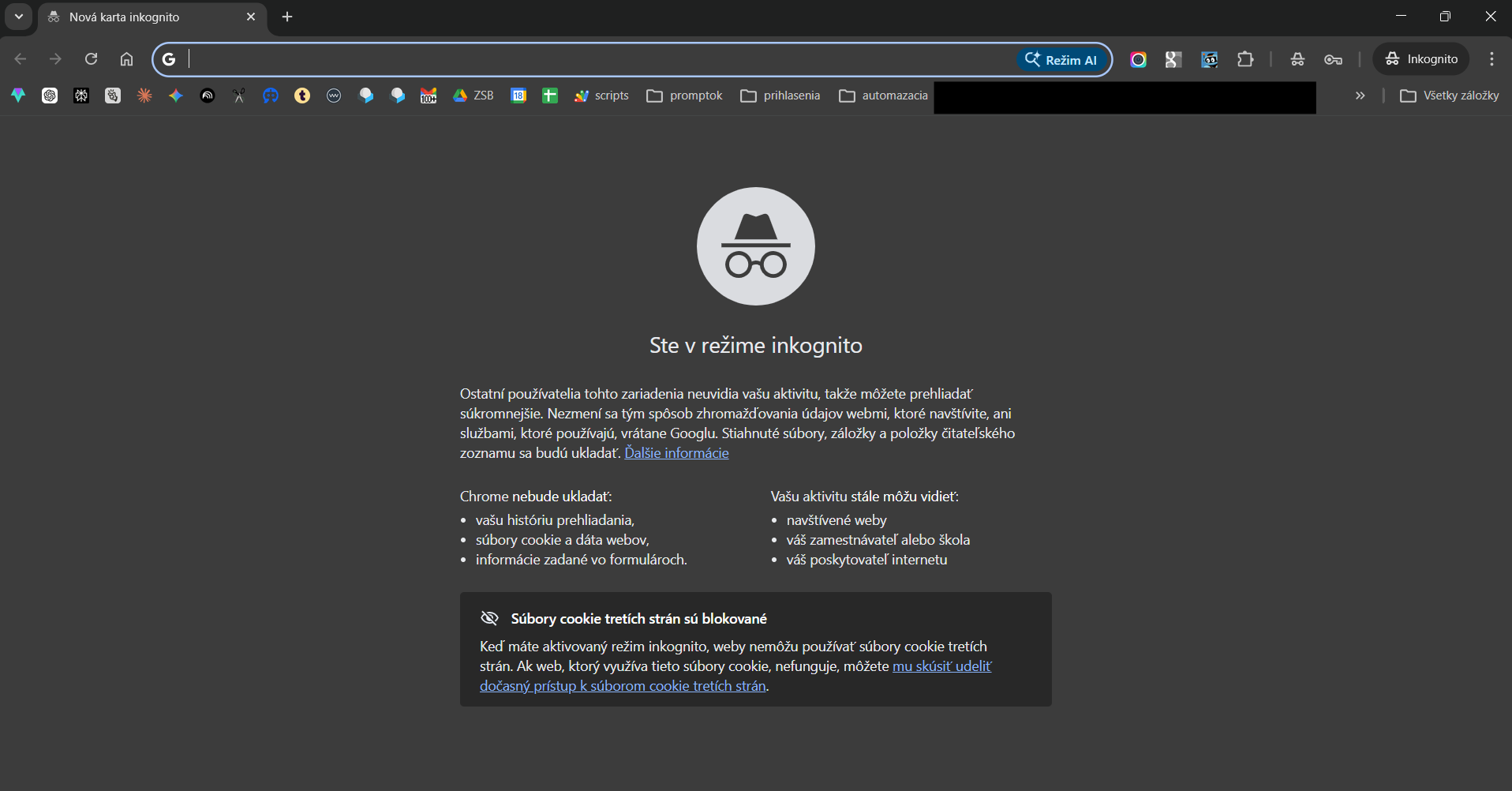Open the ChatGPT bookmark icon
Screen dimensions: 1512x791
pyautogui.click(x=50, y=95)
